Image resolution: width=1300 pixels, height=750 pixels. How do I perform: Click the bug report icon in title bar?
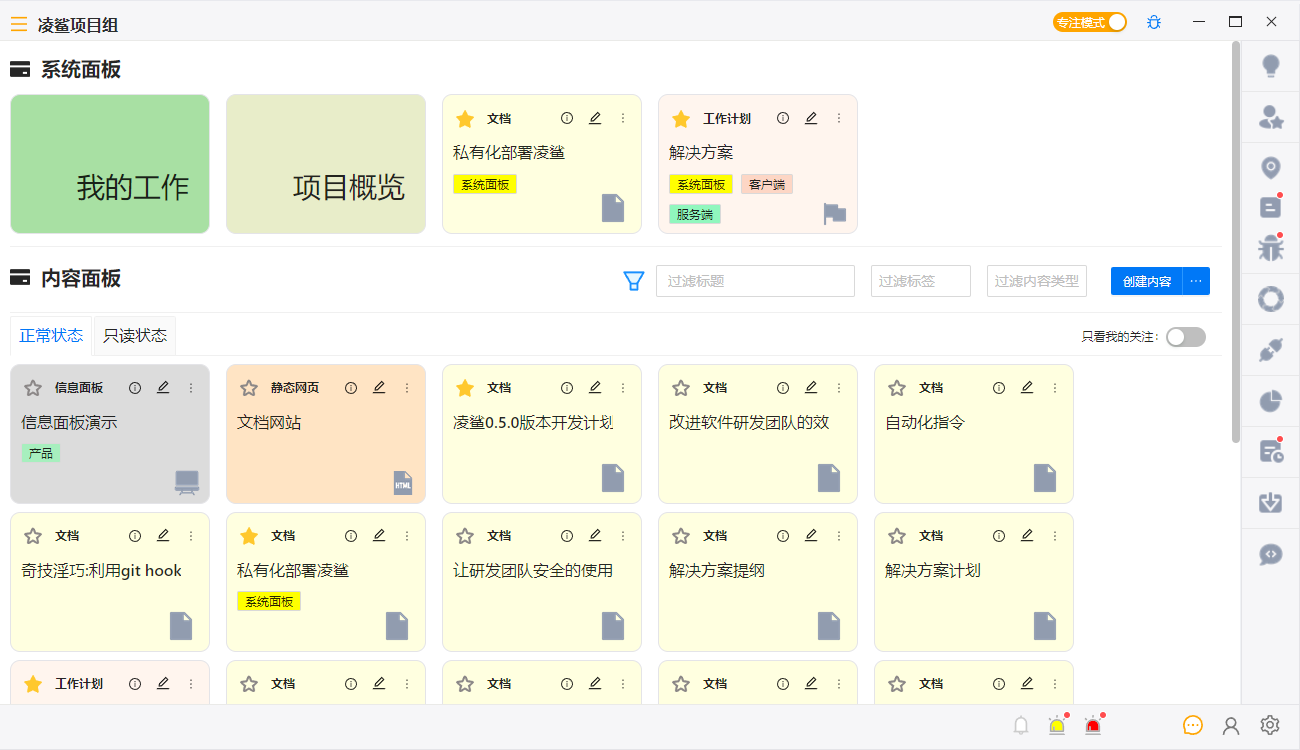click(x=1154, y=22)
